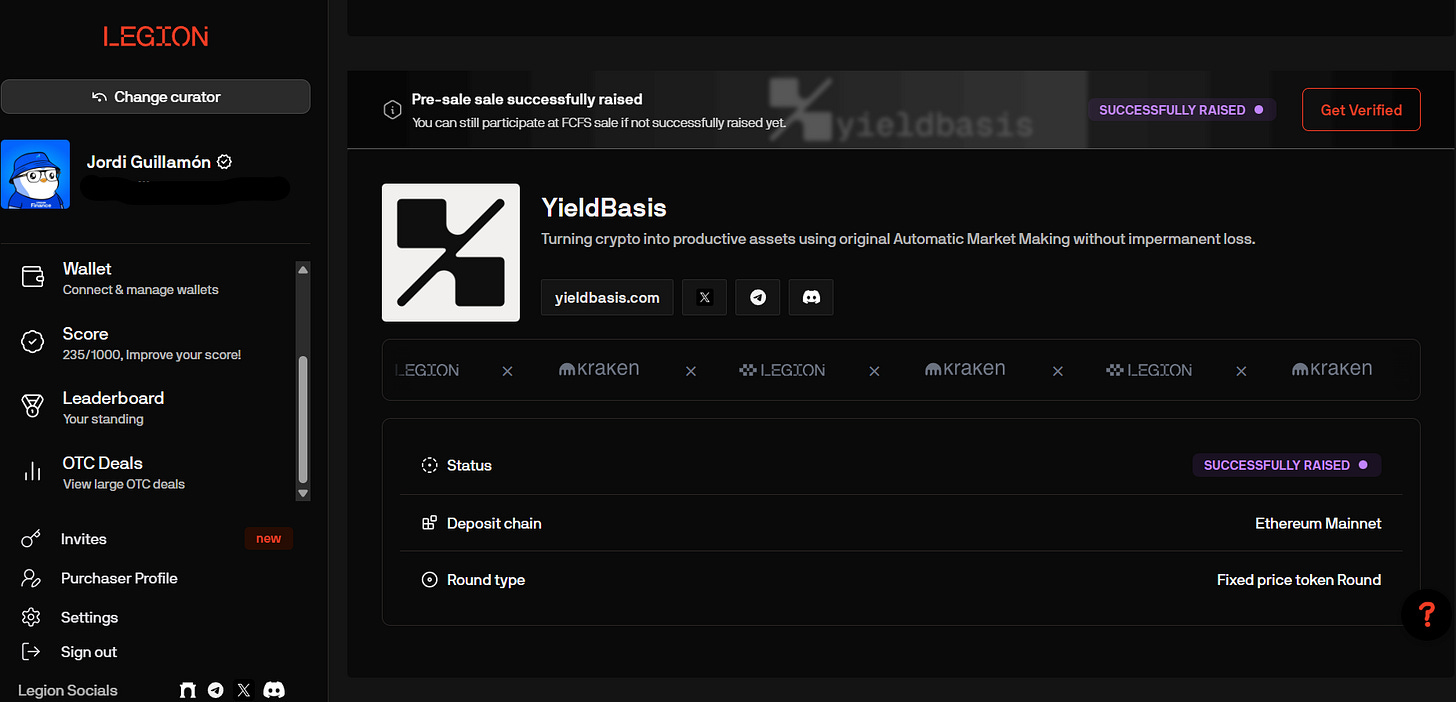Click the verified badge next to Jordi Guillamón
Viewport: 1456px width, 702px height.
[x=224, y=162]
